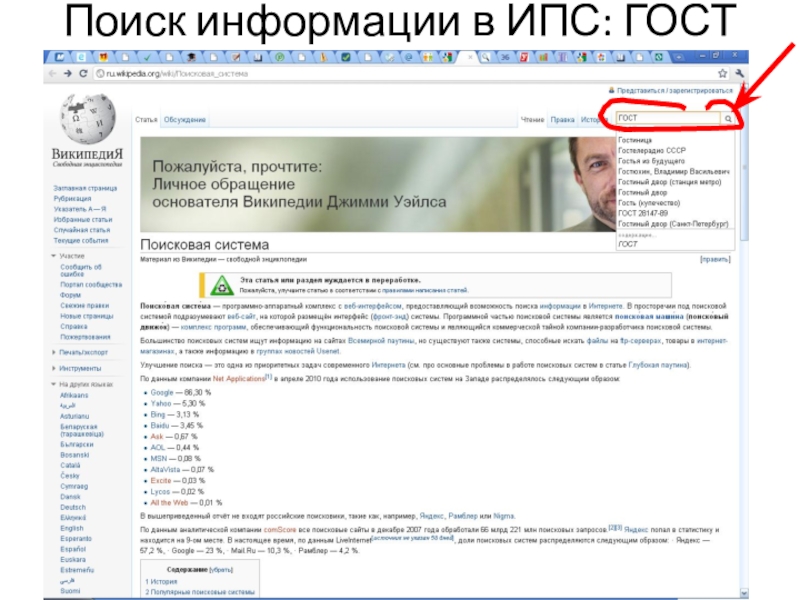Screen dimensions: 800x600
Task: Jump to contents item 1 История
Action: click(161, 582)
